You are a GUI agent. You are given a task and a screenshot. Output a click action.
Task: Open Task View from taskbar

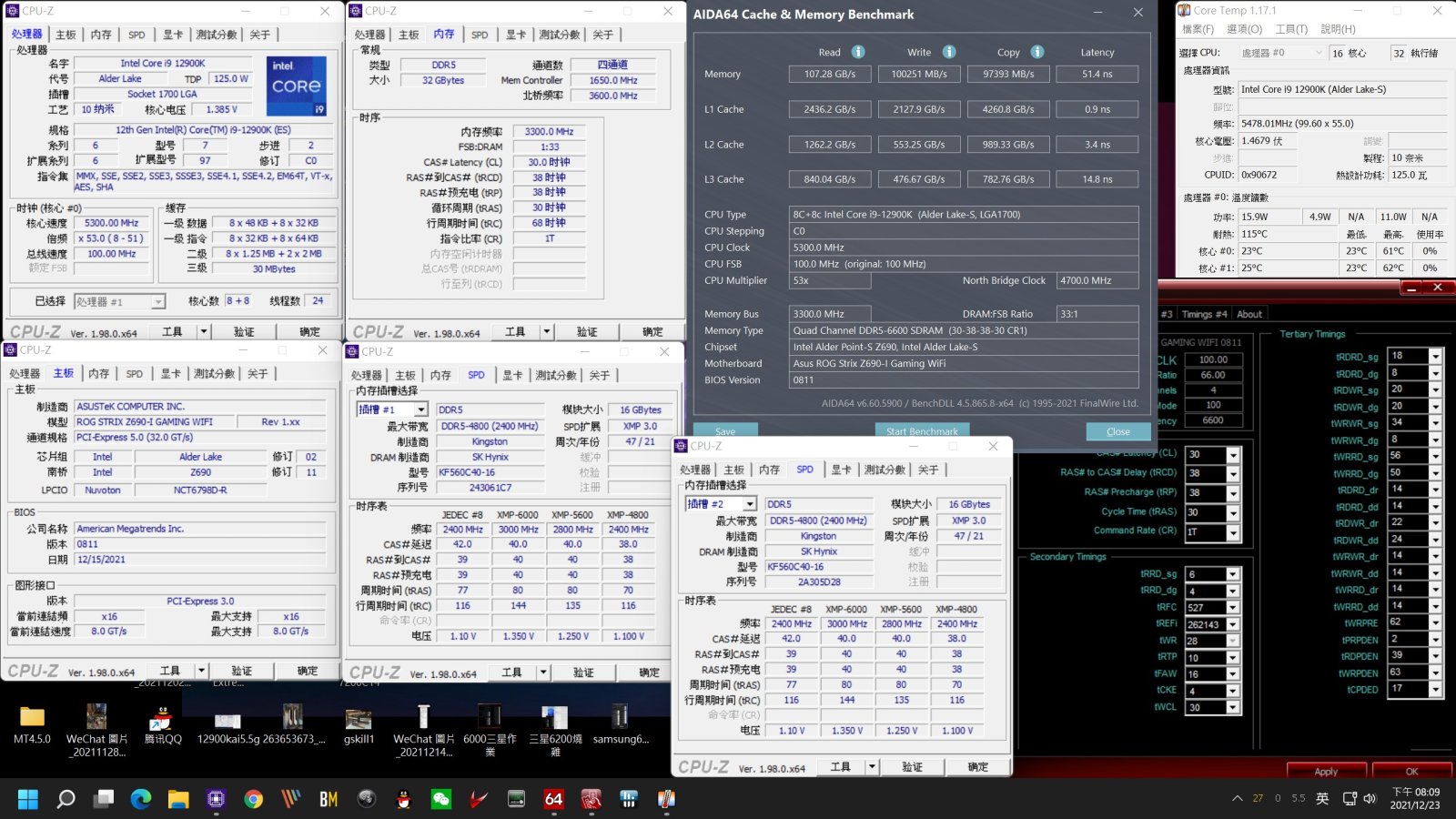coord(104,799)
